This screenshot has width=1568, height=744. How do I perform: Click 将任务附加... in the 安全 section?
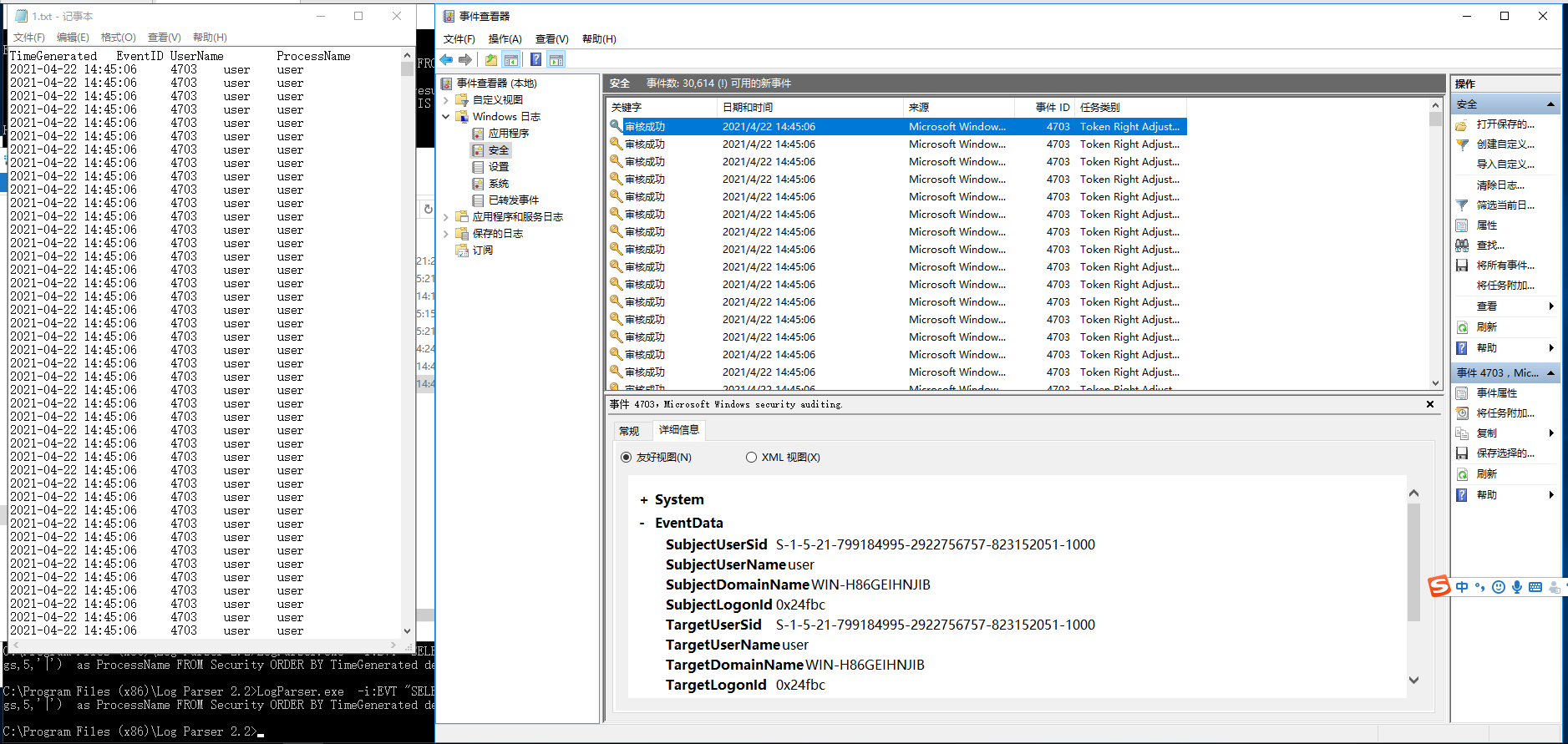click(1505, 286)
